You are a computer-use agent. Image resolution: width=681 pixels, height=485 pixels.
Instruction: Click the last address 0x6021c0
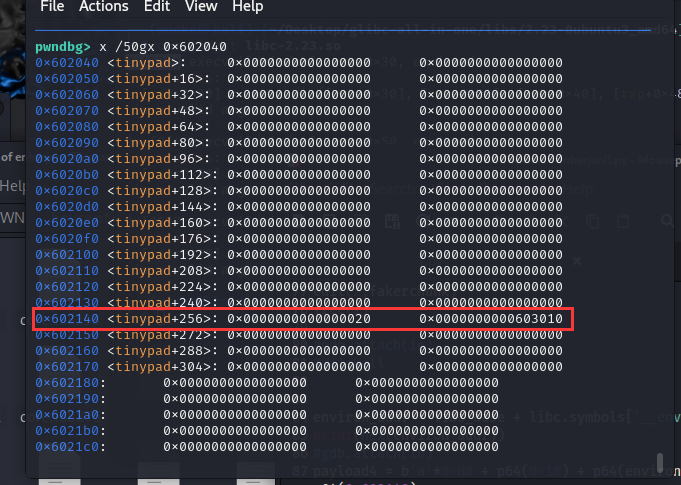67,447
